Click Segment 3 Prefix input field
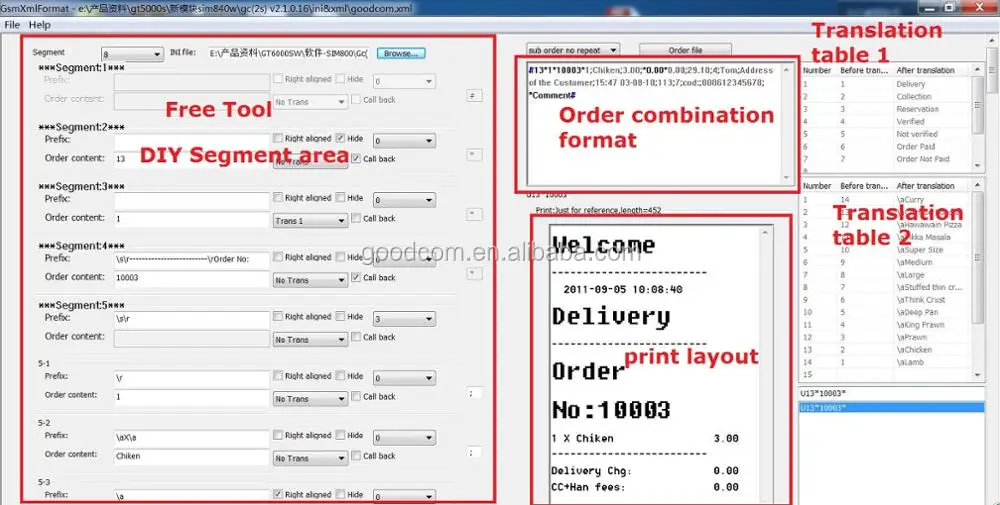Viewport: 1000px width, 505px height. tap(192, 200)
